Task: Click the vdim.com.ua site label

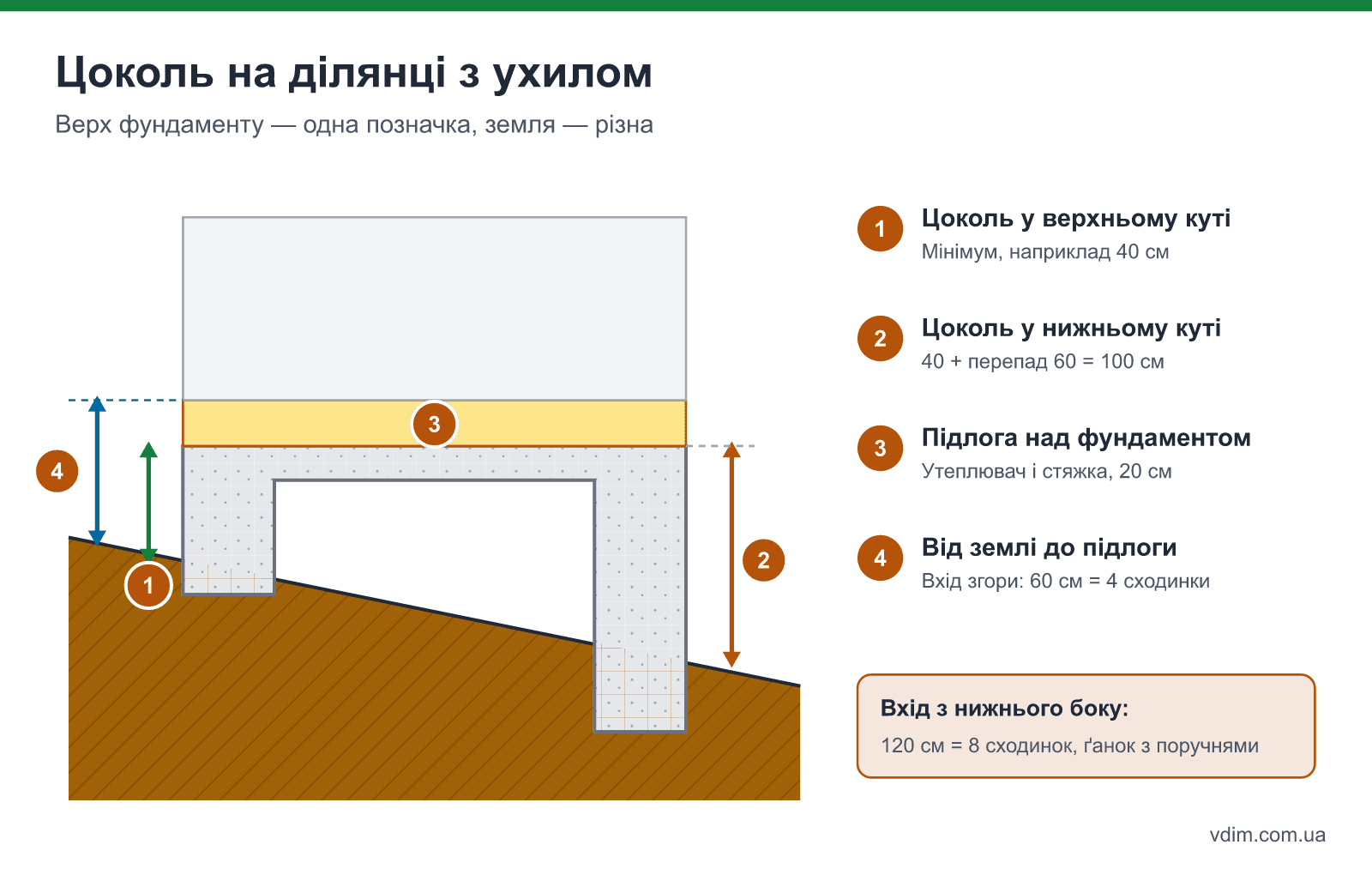Action: pos(1267,835)
